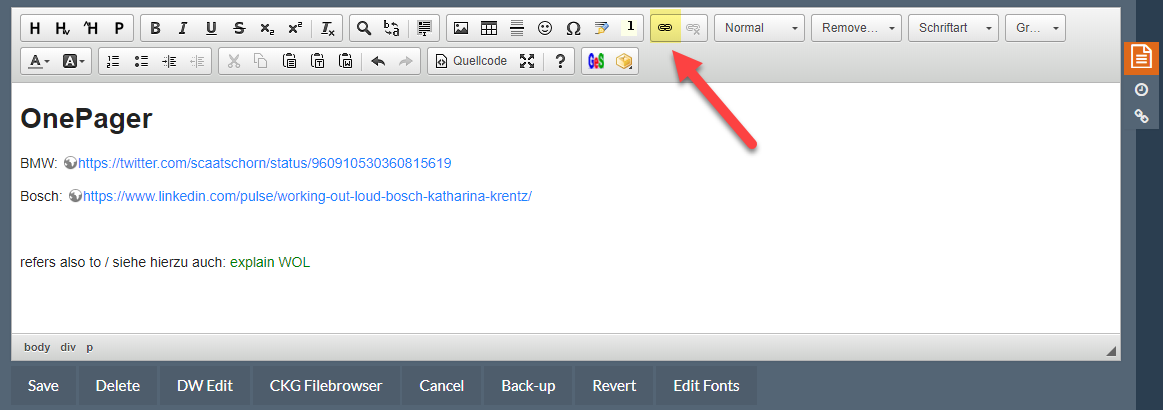Click the select all icon

424,28
